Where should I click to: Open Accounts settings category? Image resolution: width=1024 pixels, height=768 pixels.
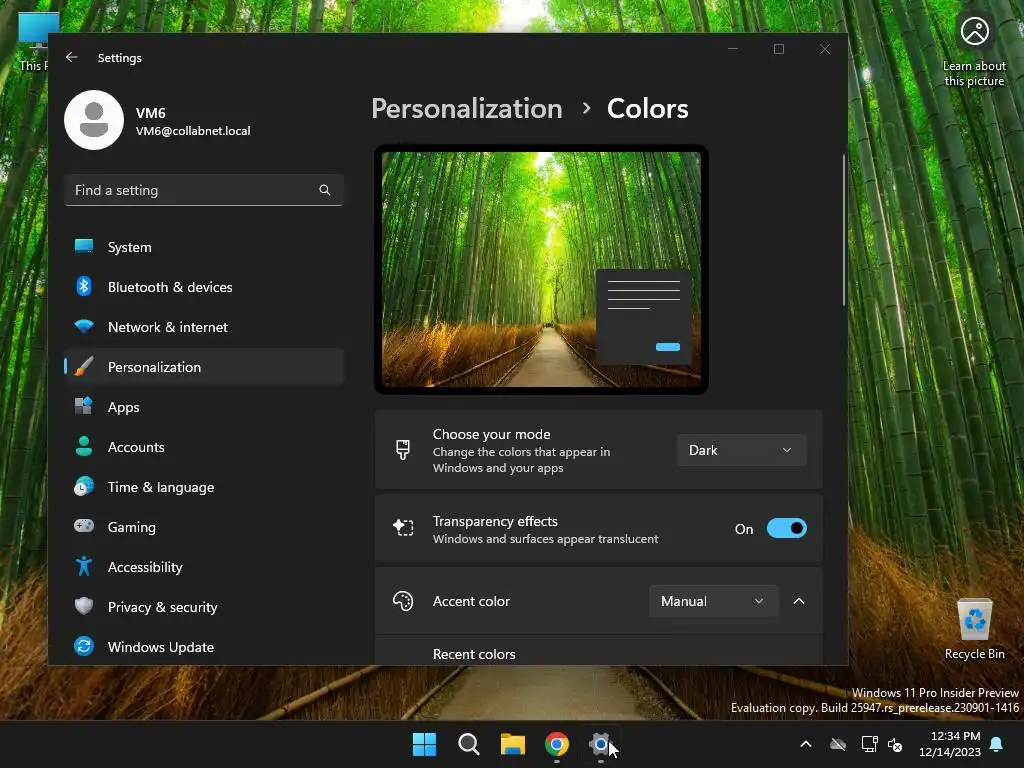[x=204, y=447]
